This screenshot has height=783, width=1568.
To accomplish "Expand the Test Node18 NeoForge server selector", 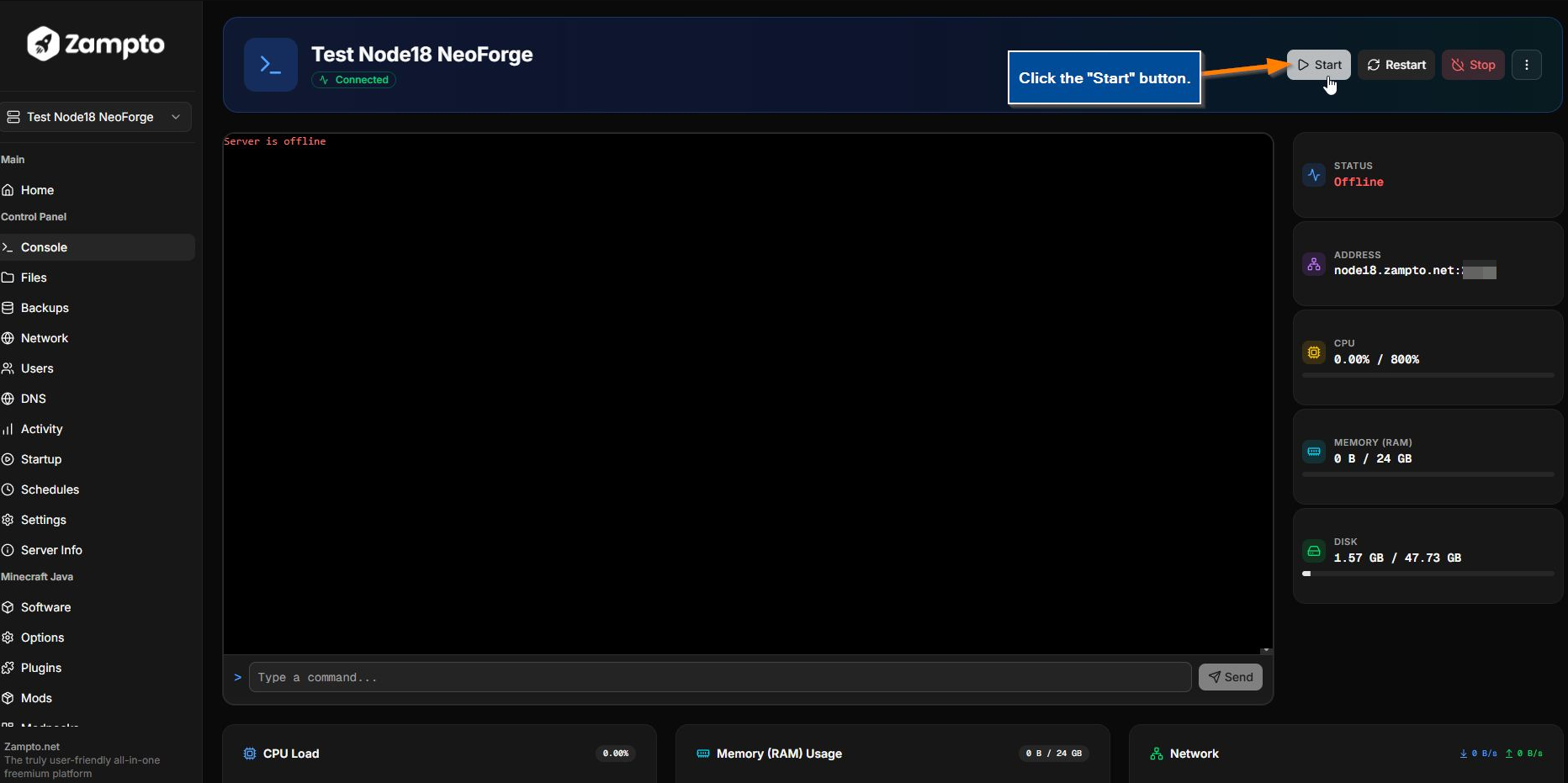I will (96, 117).
